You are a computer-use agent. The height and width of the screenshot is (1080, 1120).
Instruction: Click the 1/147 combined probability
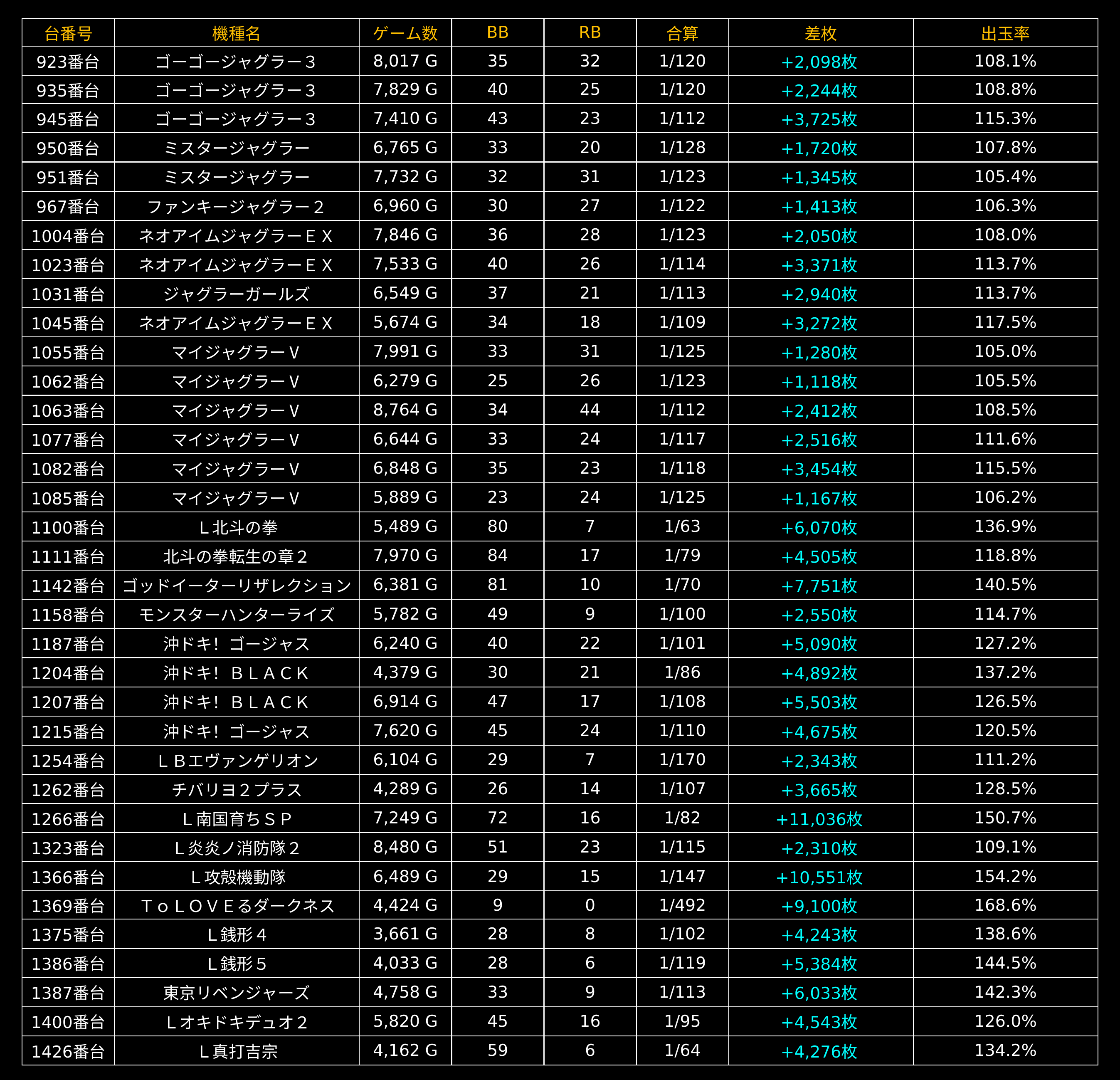point(682,877)
